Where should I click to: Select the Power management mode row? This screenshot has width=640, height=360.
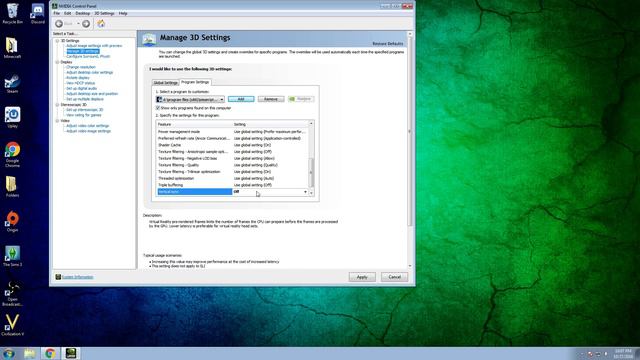[233, 132]
